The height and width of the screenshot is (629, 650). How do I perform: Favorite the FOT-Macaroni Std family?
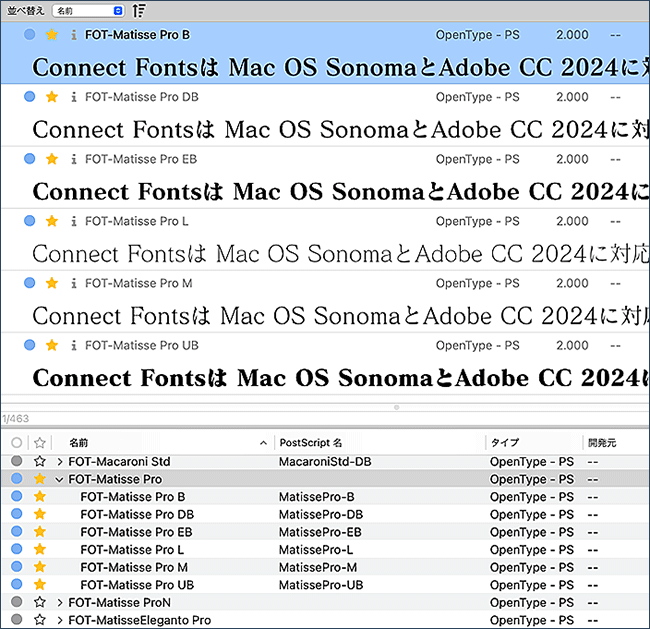[40, 461]
